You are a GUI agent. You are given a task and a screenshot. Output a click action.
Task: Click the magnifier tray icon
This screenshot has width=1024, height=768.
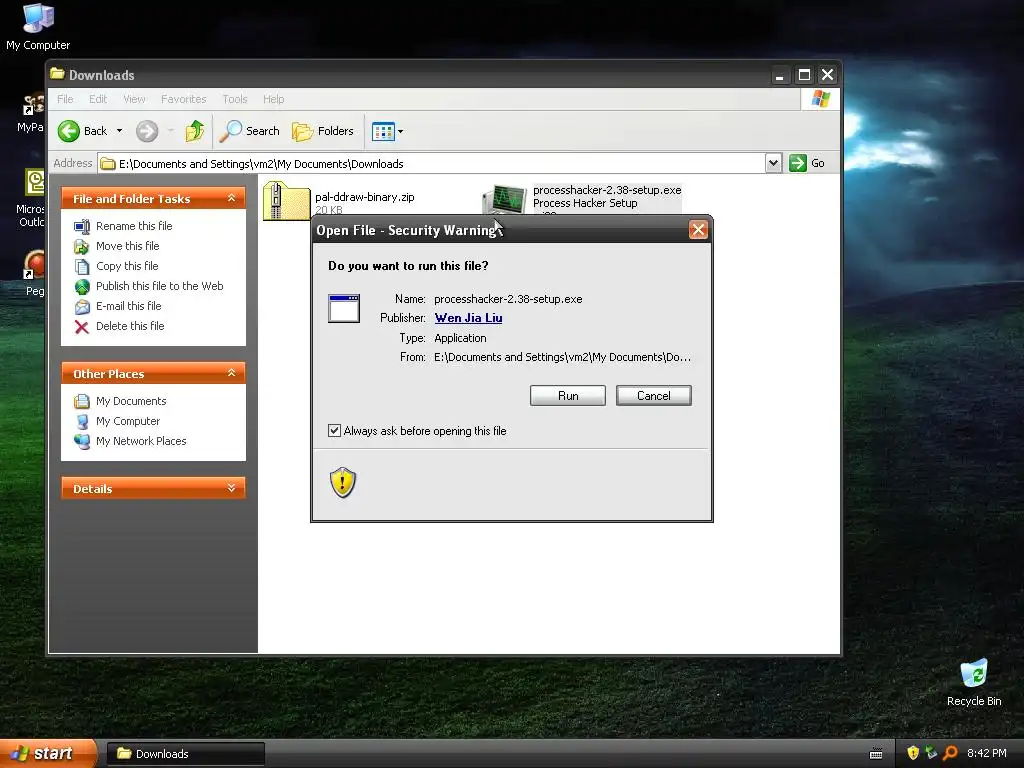pyautogui.click(x=951, y=753)
